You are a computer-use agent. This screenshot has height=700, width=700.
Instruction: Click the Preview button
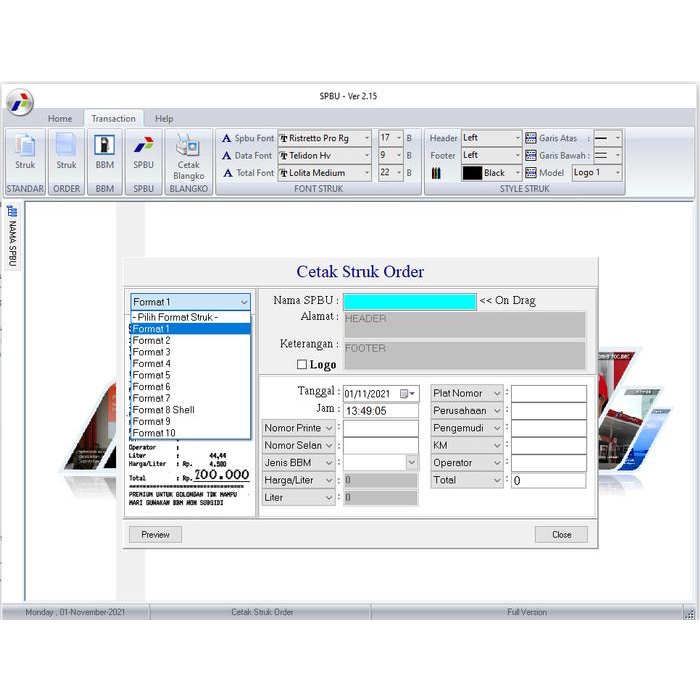point(155,534)
